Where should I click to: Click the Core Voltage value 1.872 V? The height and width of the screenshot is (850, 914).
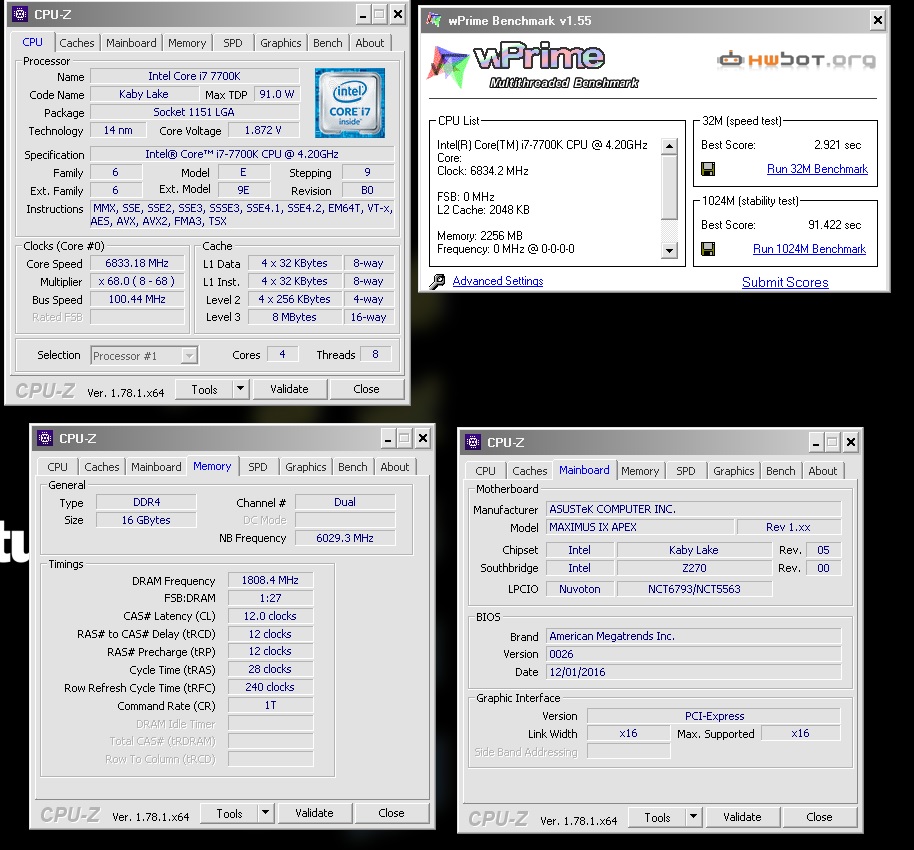point(263,130)
